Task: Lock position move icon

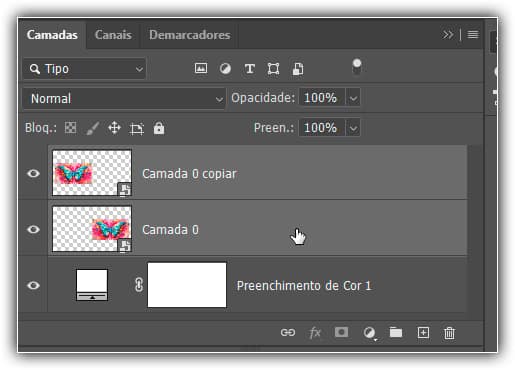Action: tap(114, 128)
